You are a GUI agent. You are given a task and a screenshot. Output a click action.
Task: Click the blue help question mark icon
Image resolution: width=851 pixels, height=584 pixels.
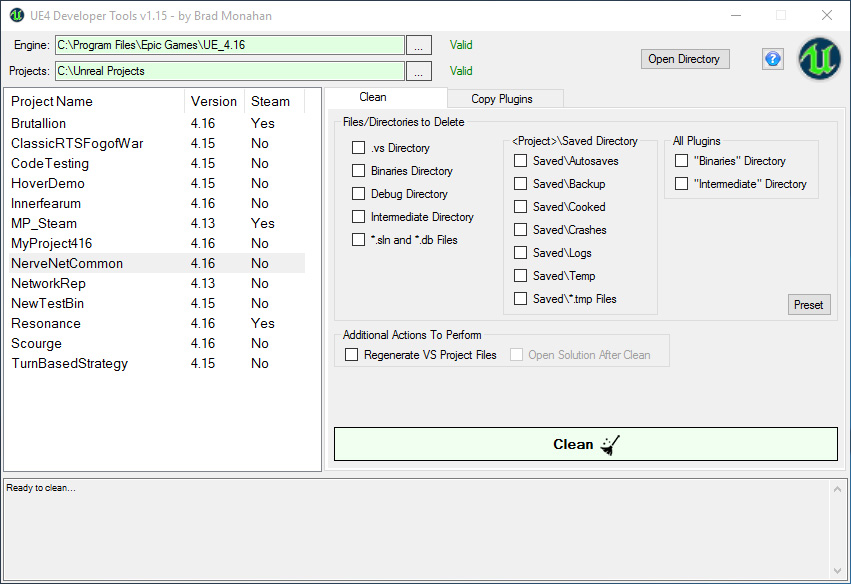pos(772,59)
